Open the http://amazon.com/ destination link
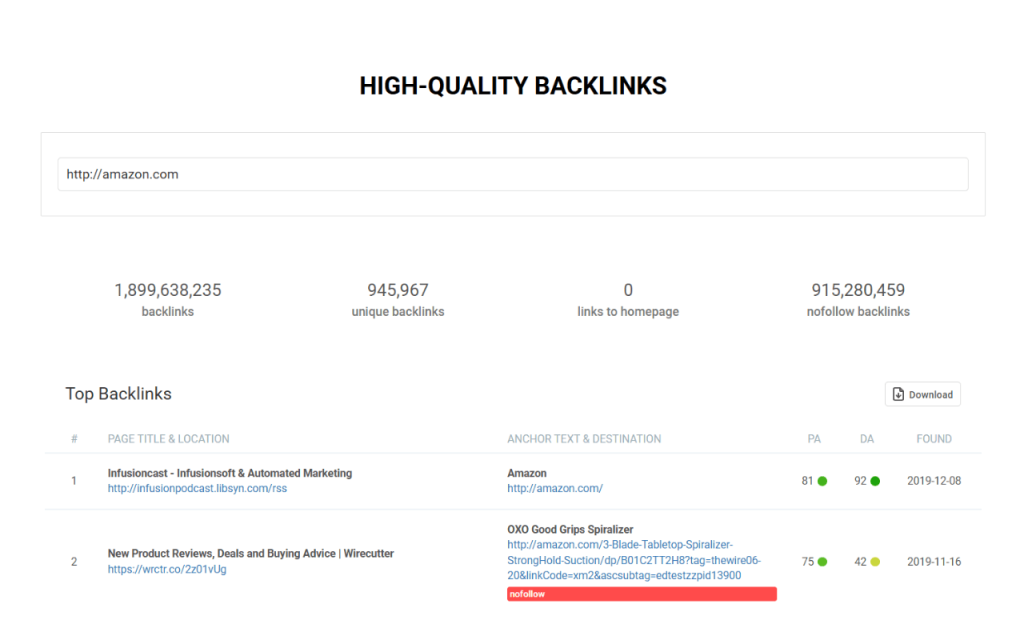Image resolution: width=1024 pixels, height=640 pixels. (556, 489)
